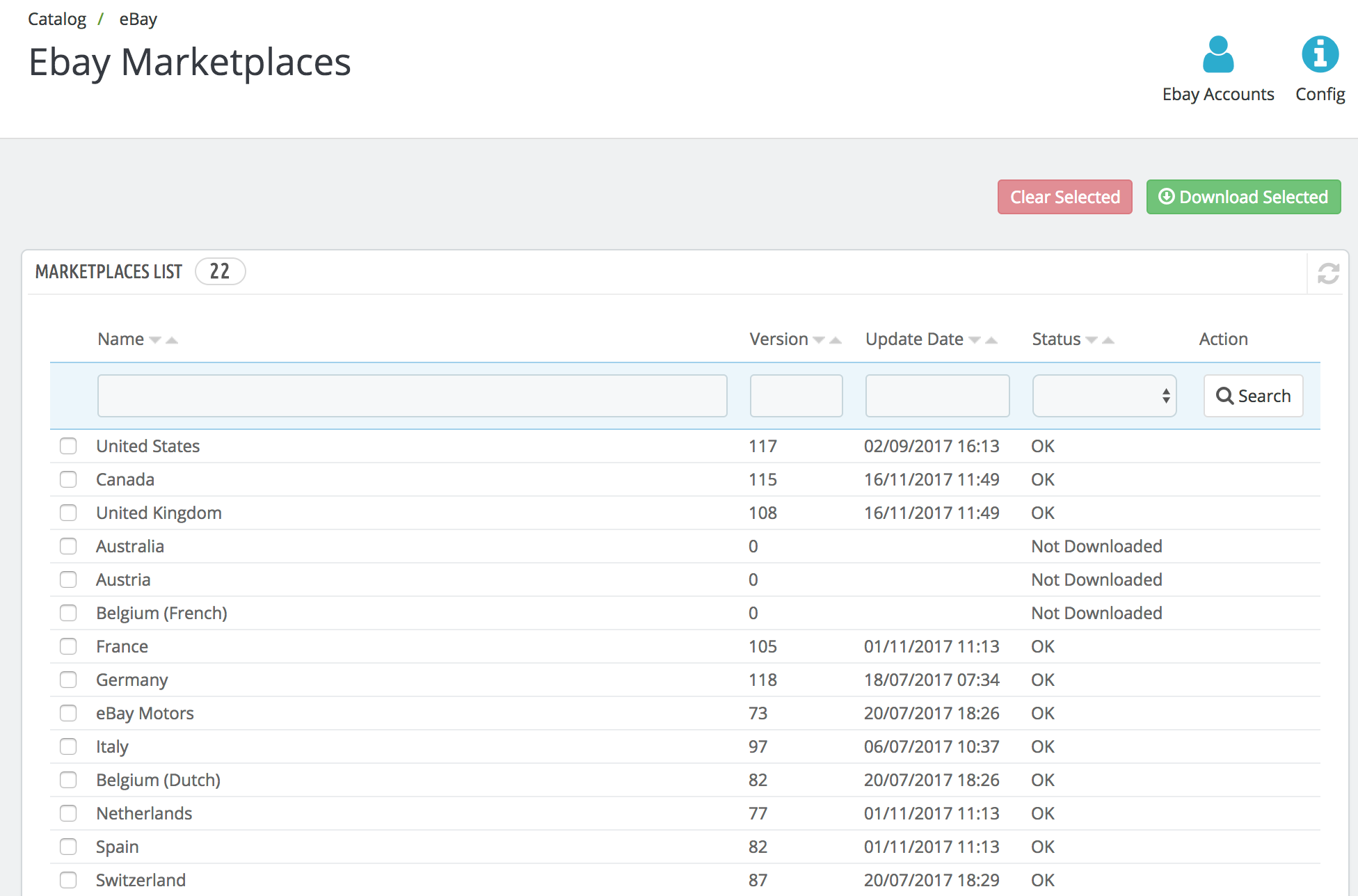The height and width of the screenshot is (896, 1358).
Task: Click Canada version value 115
Action: coord(762,479)
